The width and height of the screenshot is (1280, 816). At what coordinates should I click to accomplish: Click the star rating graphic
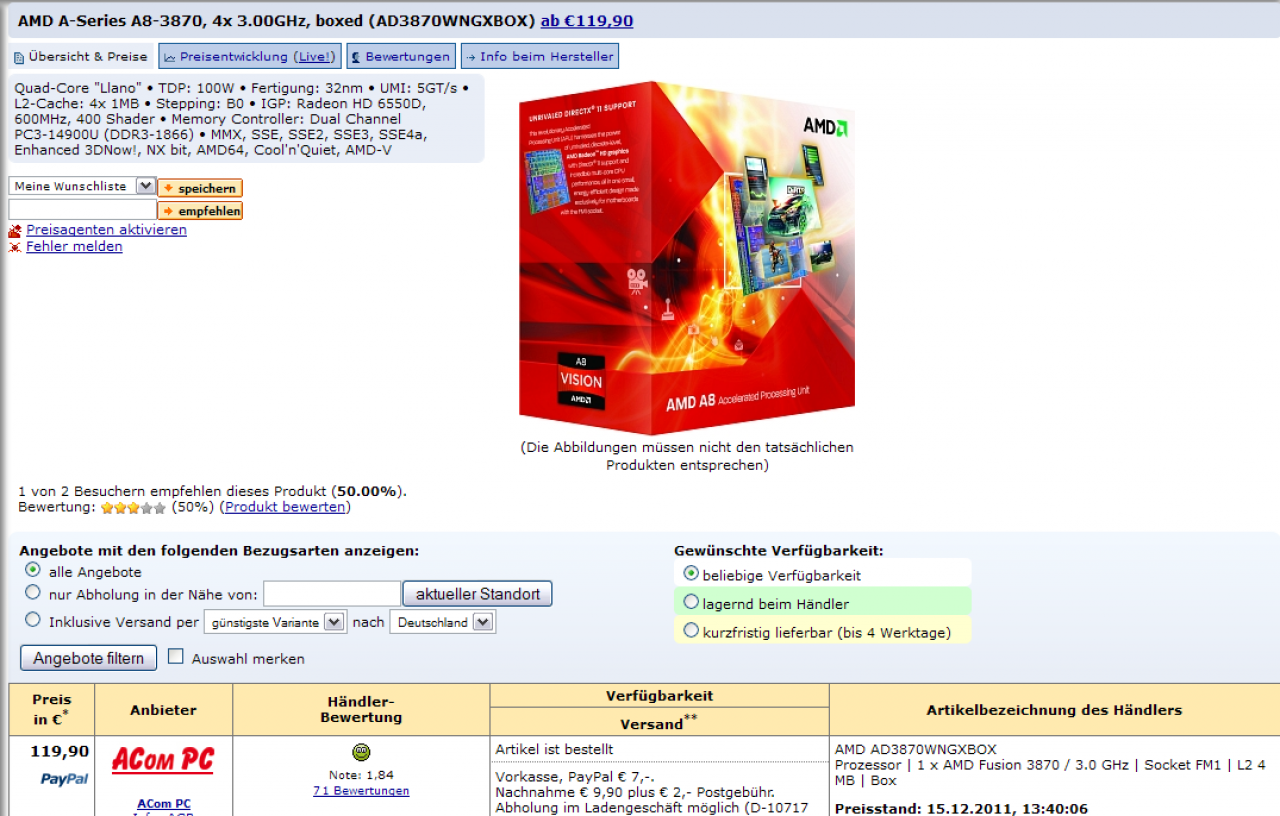point(133,508)
